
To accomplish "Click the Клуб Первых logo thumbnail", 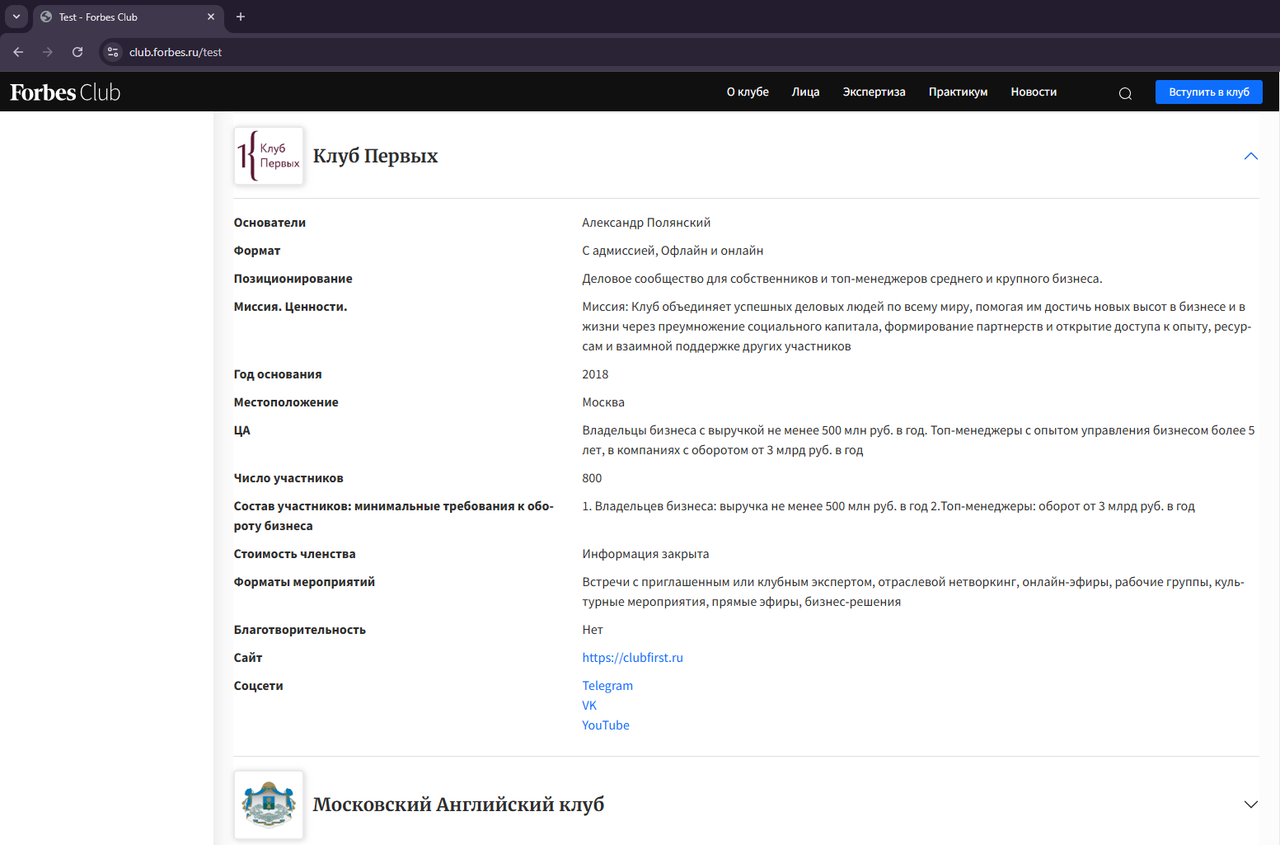I will (x=268, y=156).
